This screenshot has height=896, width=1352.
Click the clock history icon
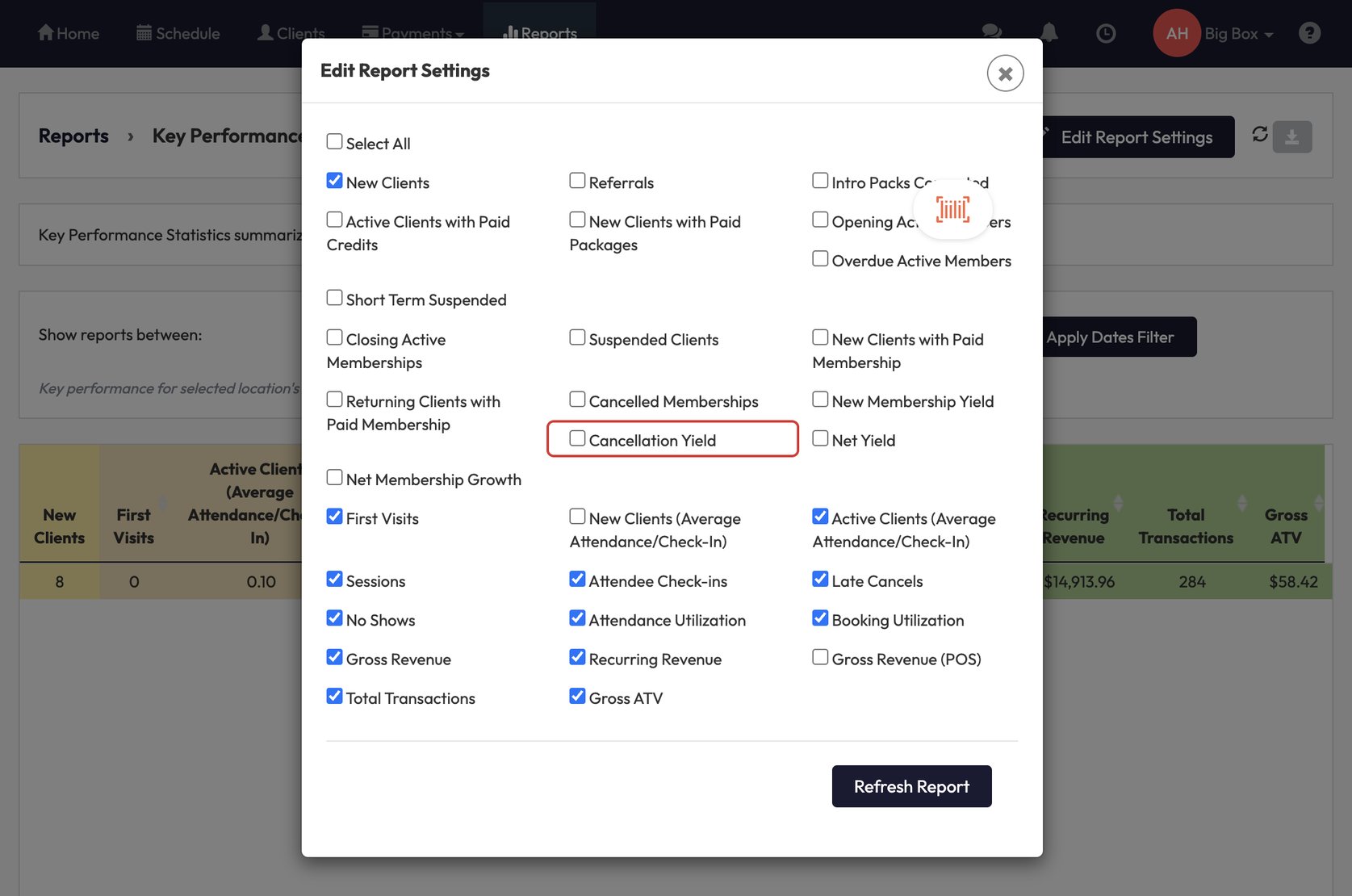coord(1105,33)
